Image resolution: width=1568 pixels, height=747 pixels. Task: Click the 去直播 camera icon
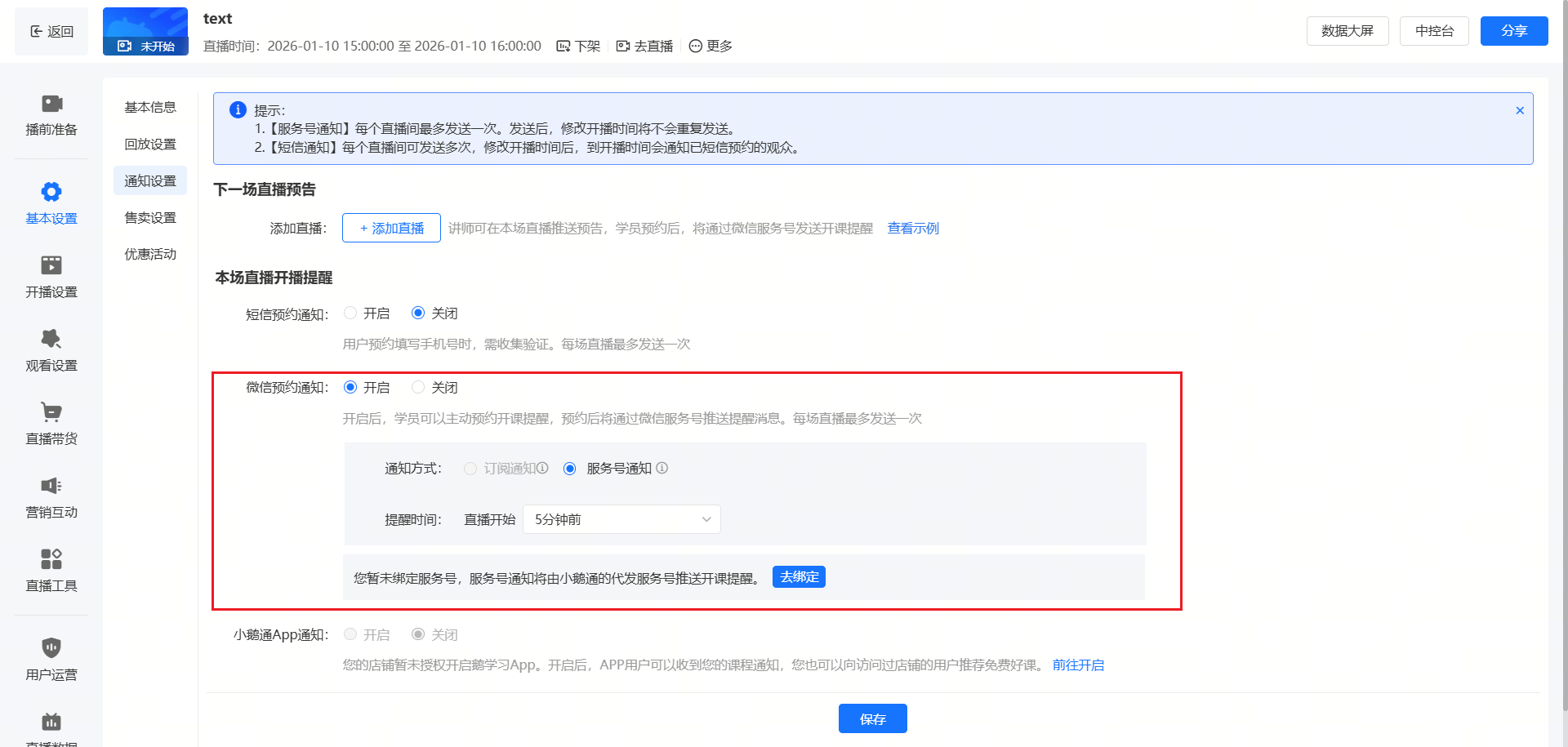coord(623,47)
